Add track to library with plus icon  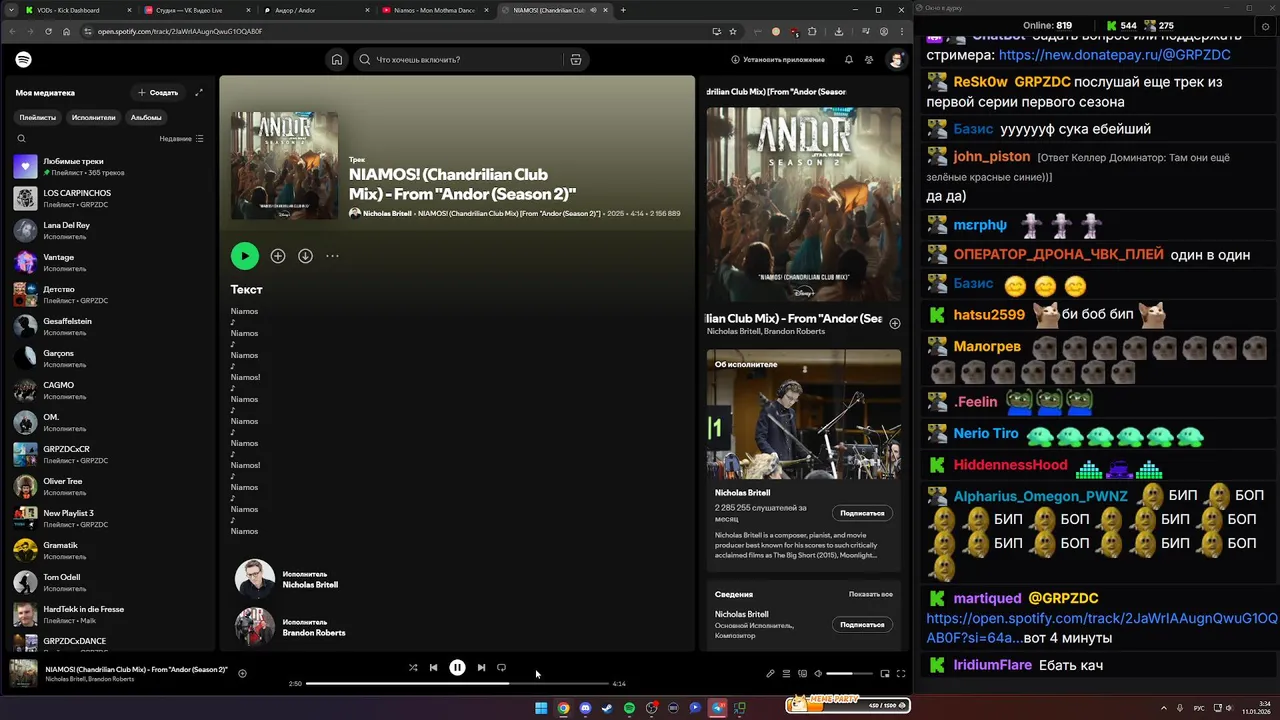point(278,256)
